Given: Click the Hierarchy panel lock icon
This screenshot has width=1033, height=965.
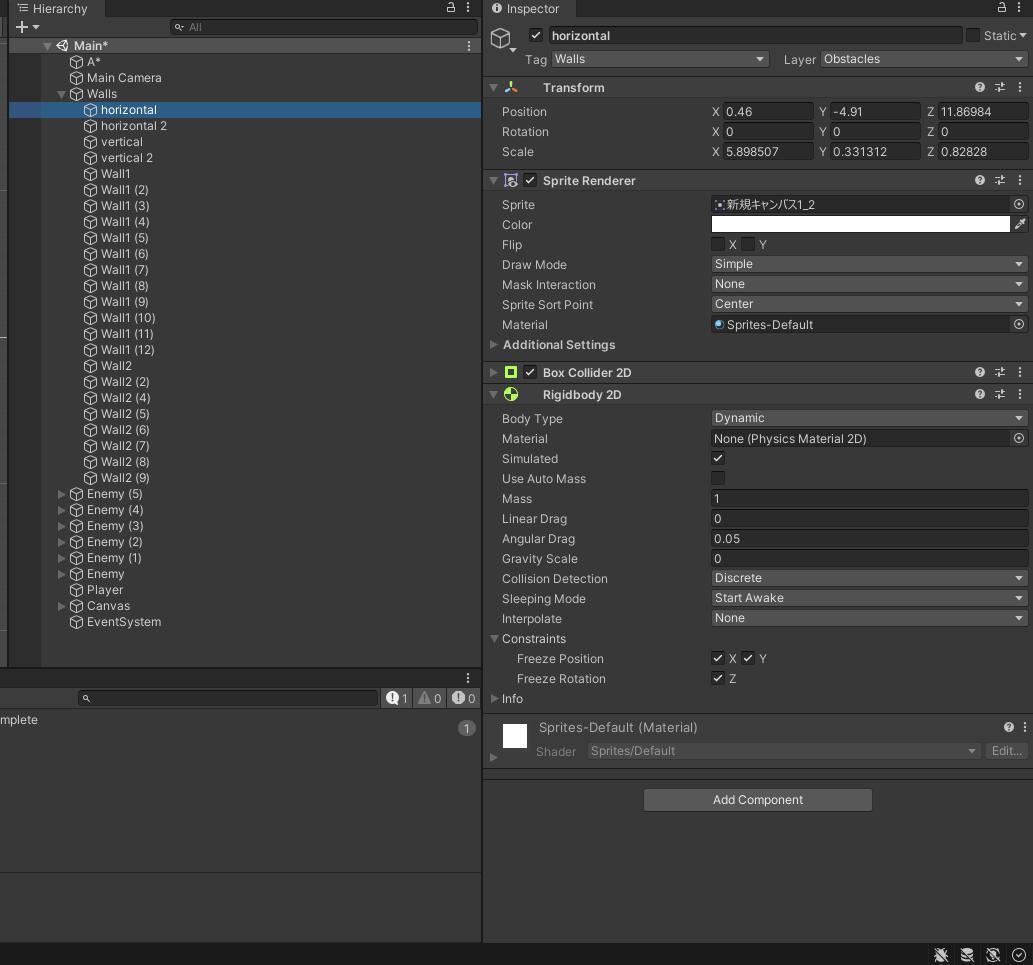Looking at the screenshot, I should pos(451,8).
